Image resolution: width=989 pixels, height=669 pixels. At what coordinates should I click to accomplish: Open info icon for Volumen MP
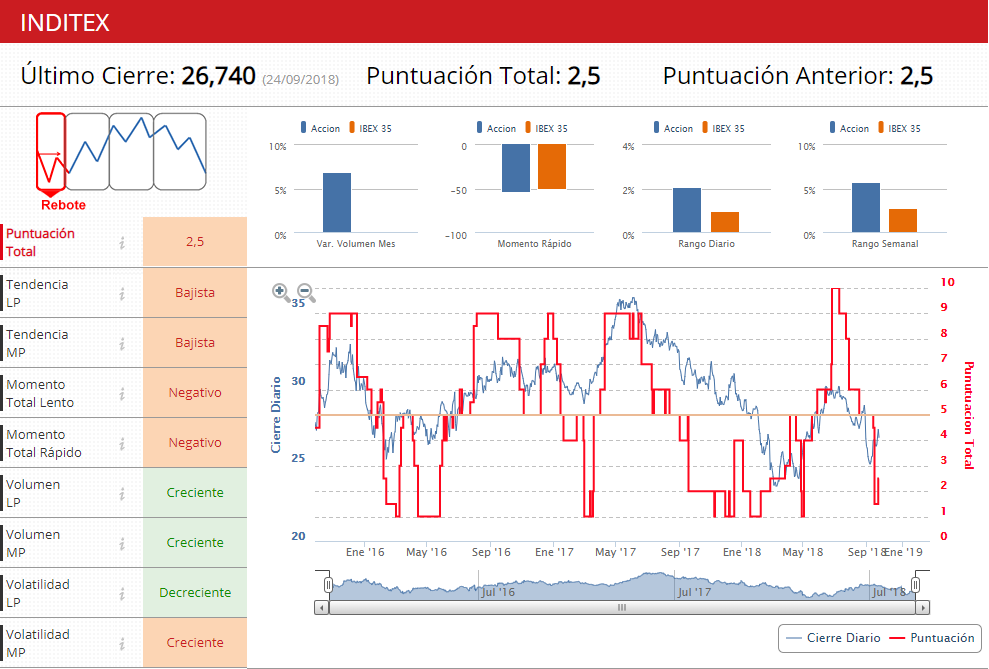coord(122,543)
